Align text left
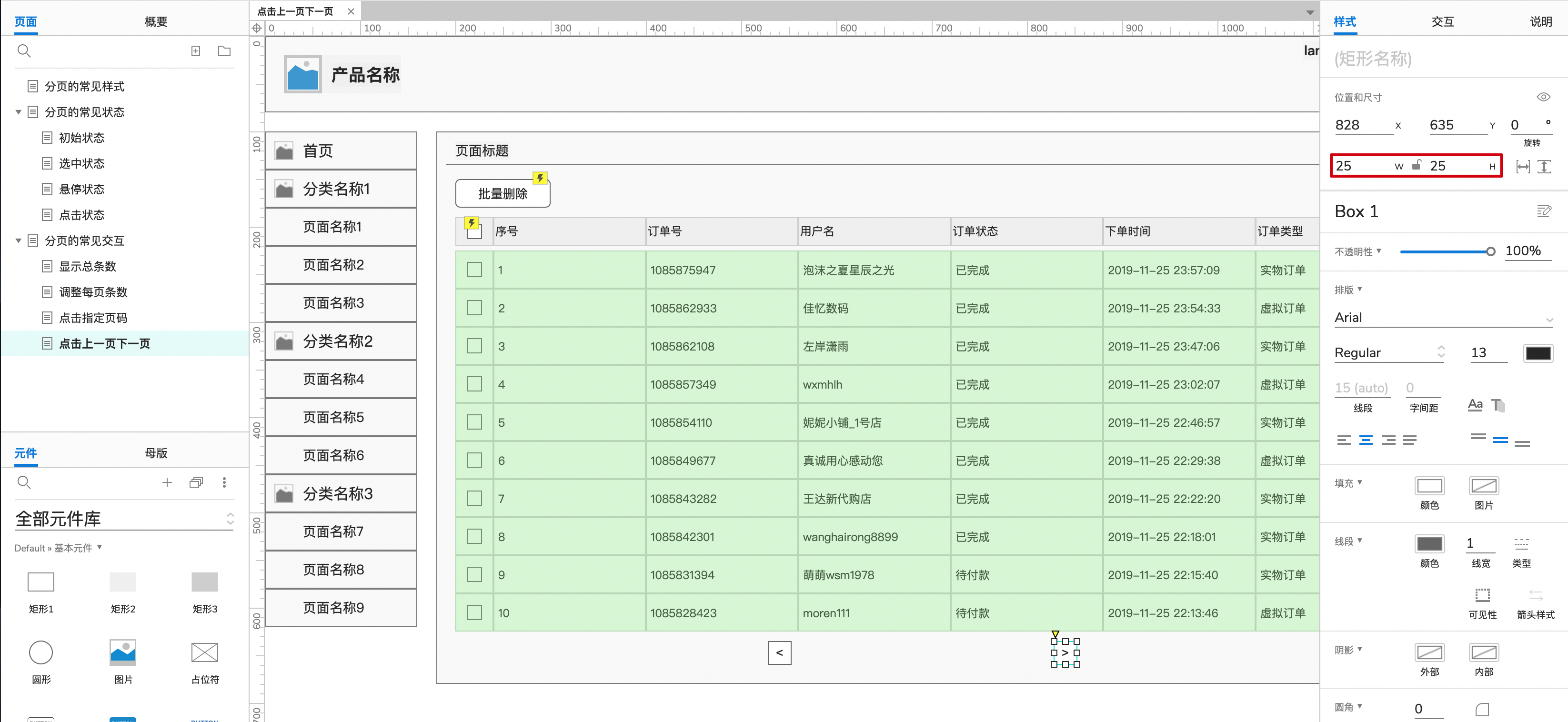Viewport: 1568px width, 722px height. pyautogui.click(x=1344, y=440)
